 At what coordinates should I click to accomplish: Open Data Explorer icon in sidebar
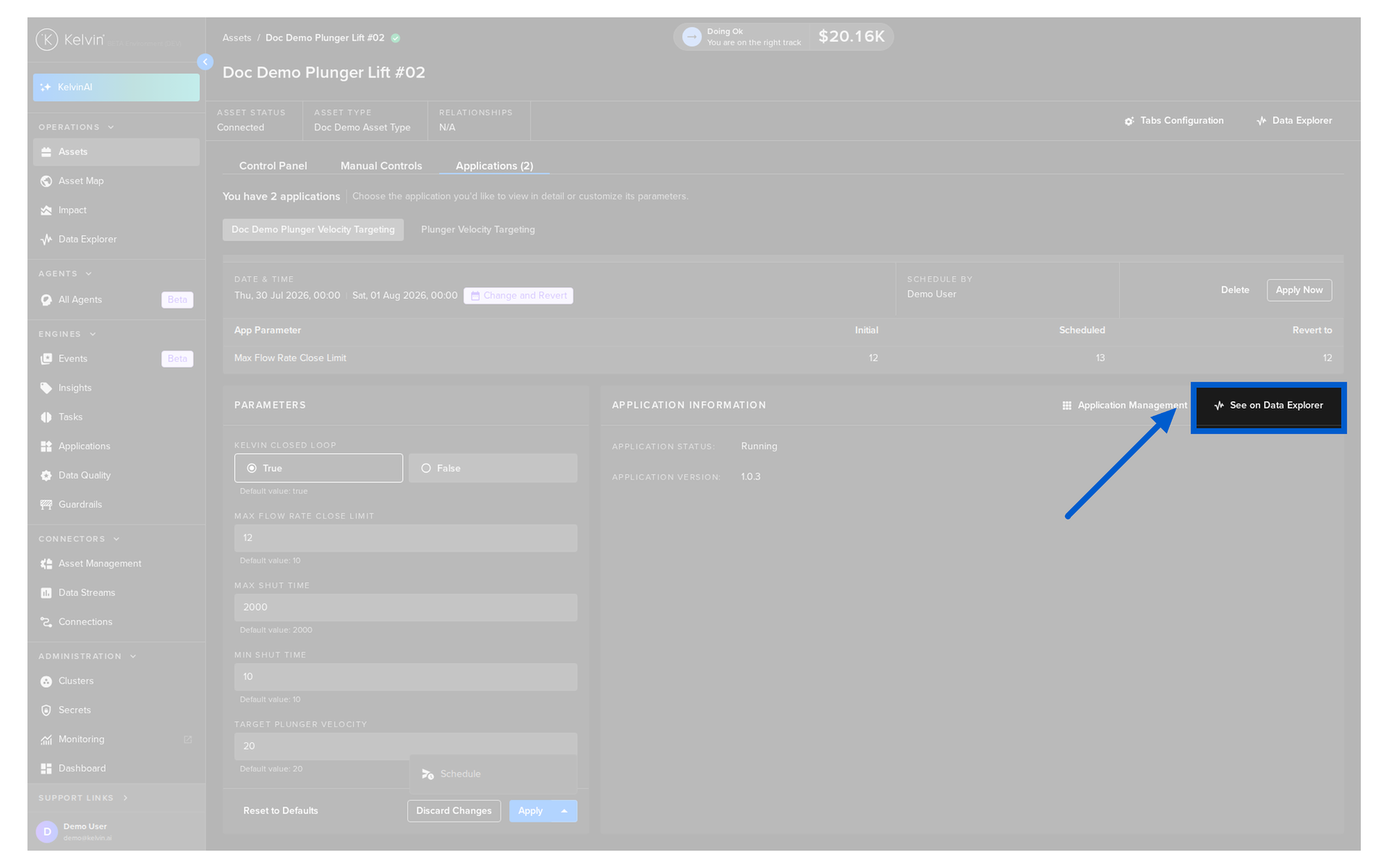tap(46, 239)
